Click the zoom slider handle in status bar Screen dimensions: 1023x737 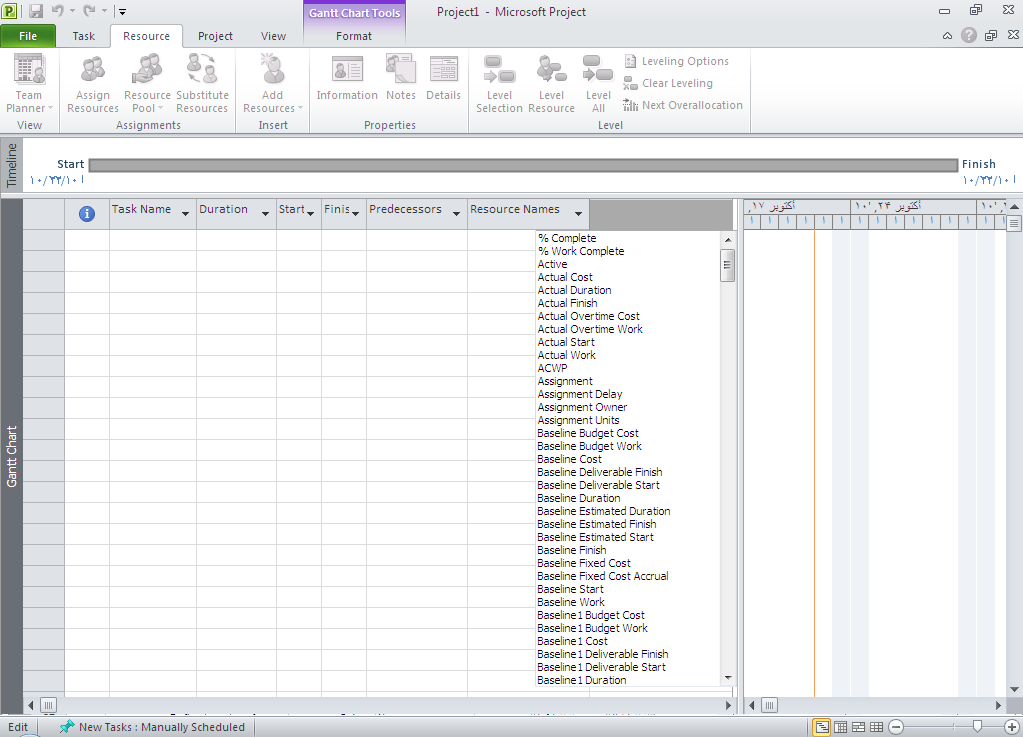(x=977, y=727)
